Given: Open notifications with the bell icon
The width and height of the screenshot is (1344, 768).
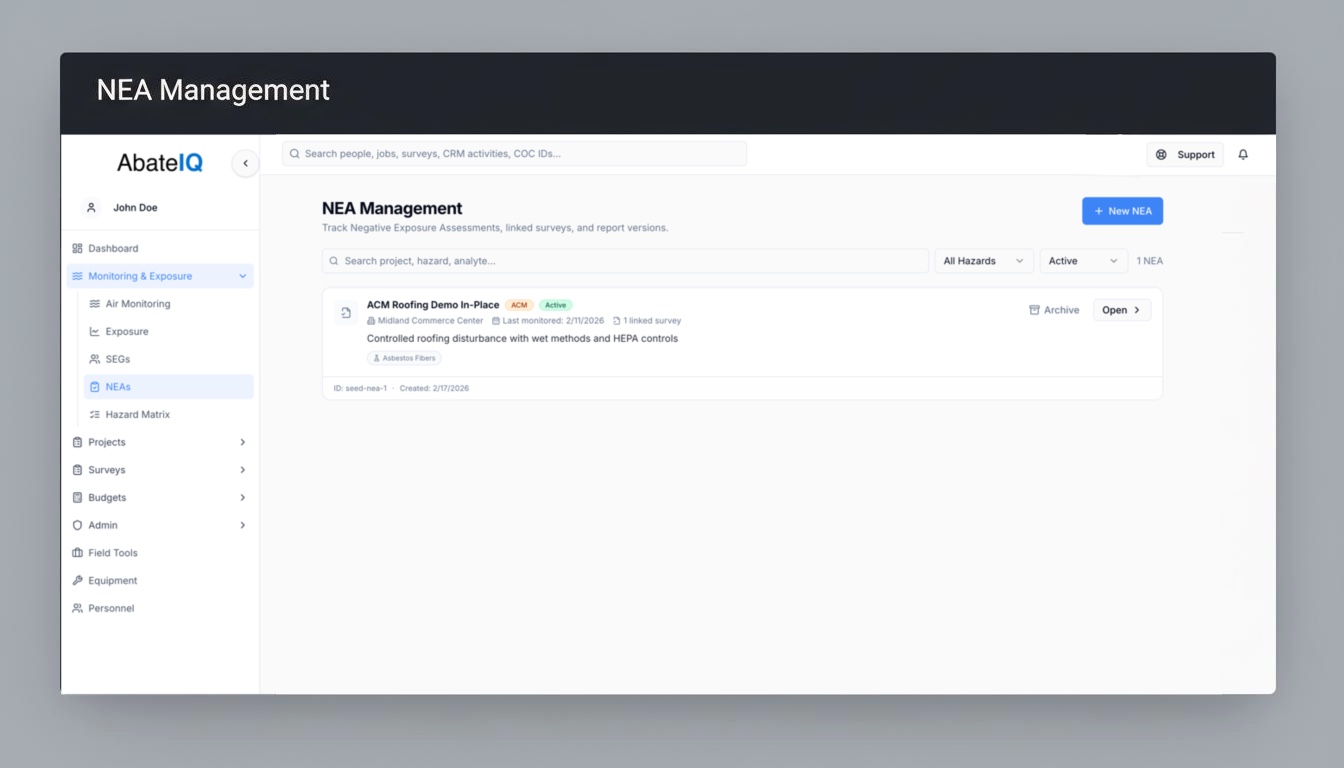Looking at the screenshot, I should 1243,155.
